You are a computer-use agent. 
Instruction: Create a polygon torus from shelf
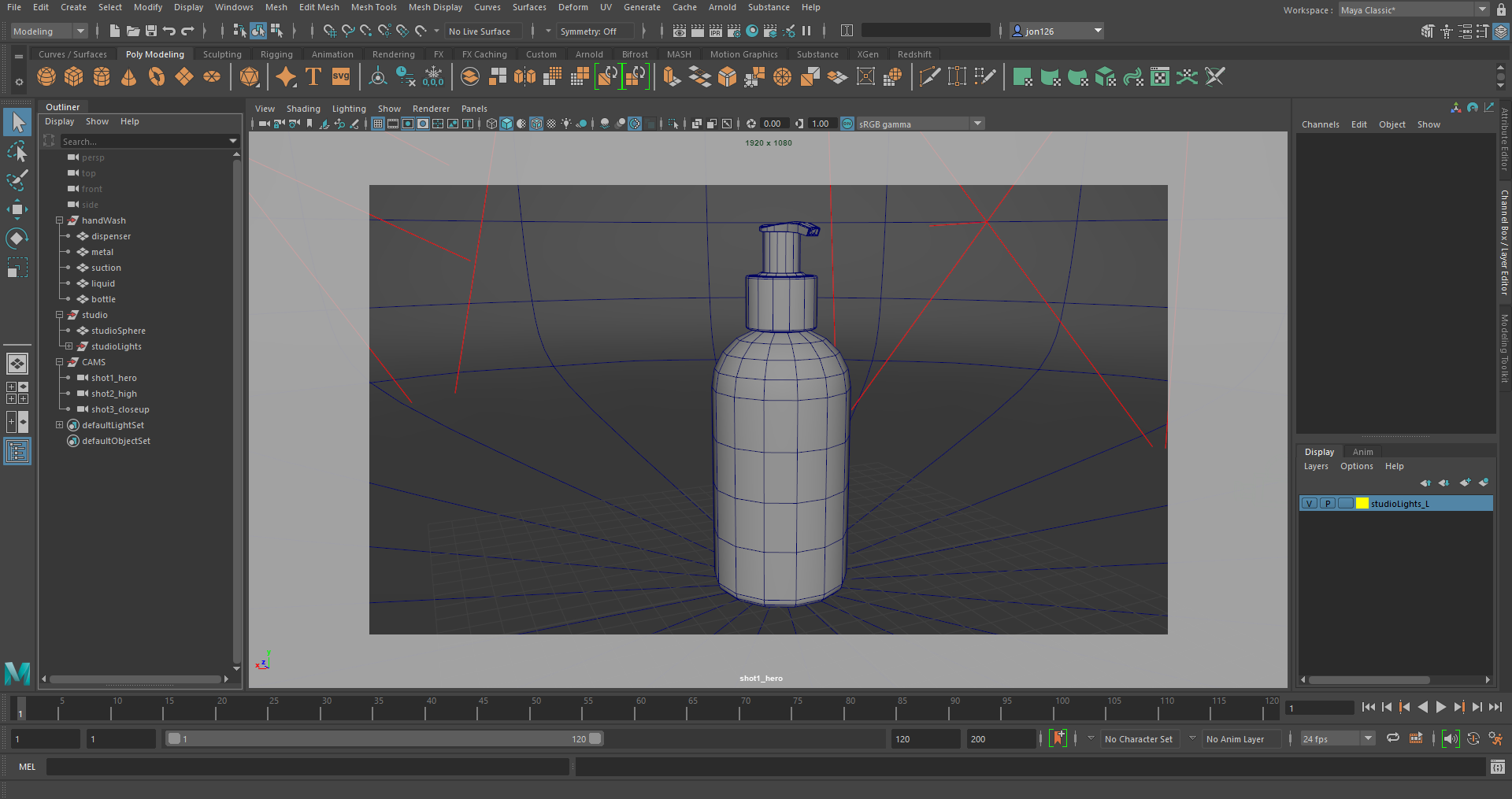pos(157,76)
